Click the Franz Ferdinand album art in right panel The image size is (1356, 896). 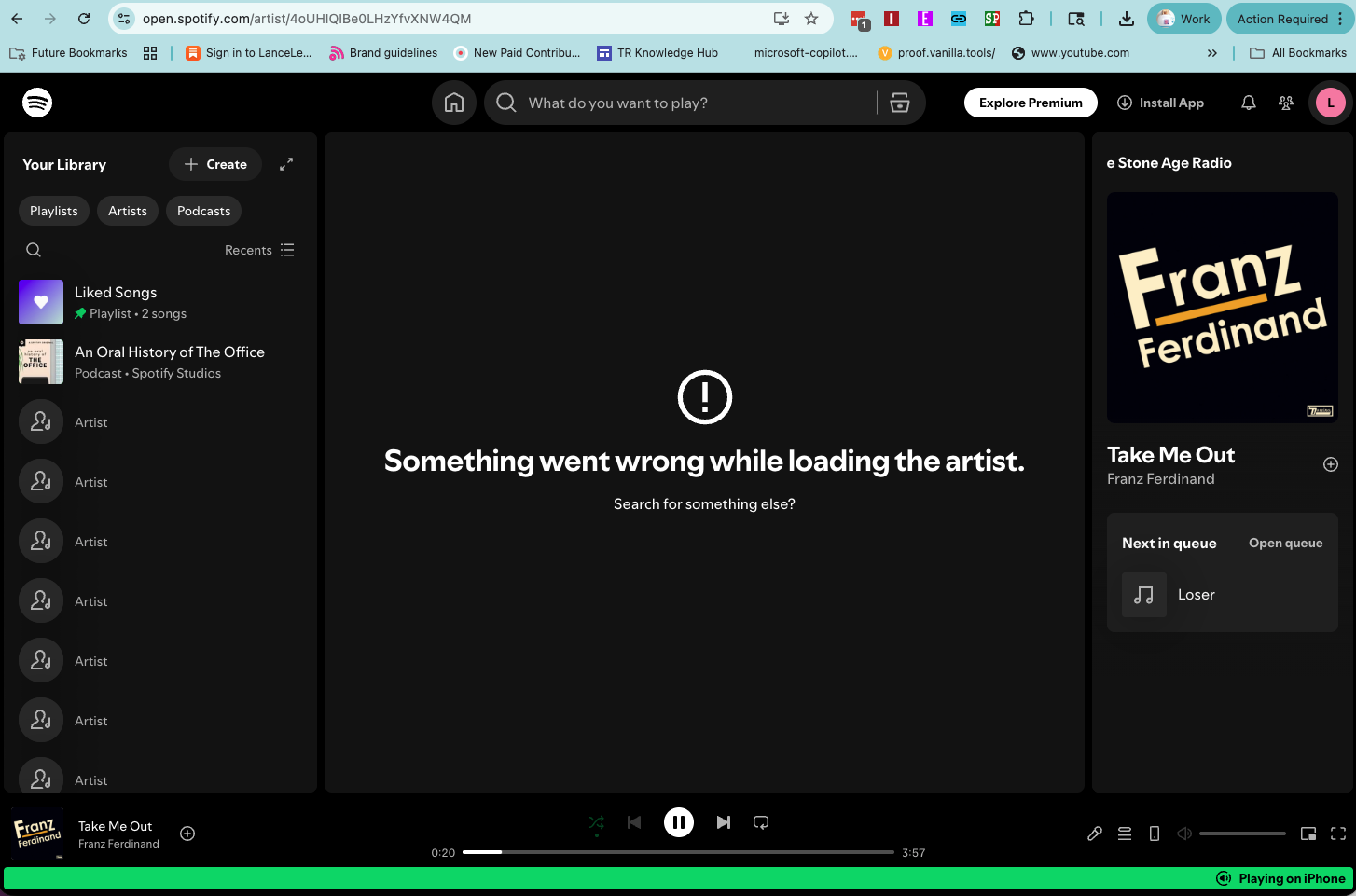coord(1223,308)
